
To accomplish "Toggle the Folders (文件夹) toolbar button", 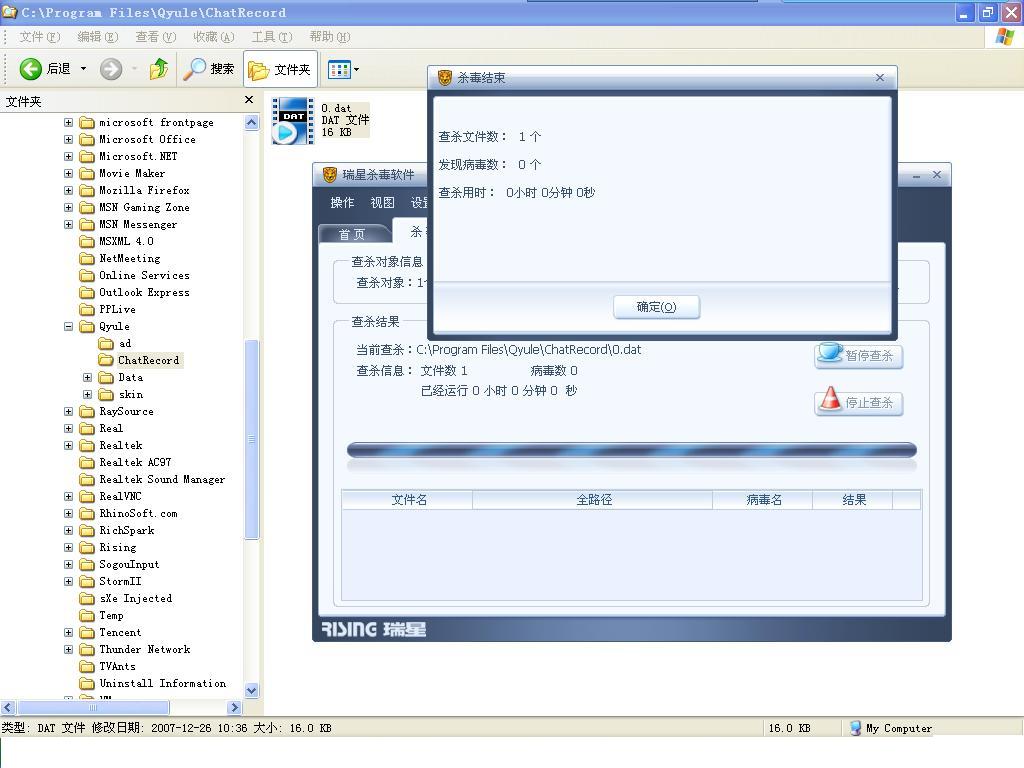I will [x=280, y=69].
